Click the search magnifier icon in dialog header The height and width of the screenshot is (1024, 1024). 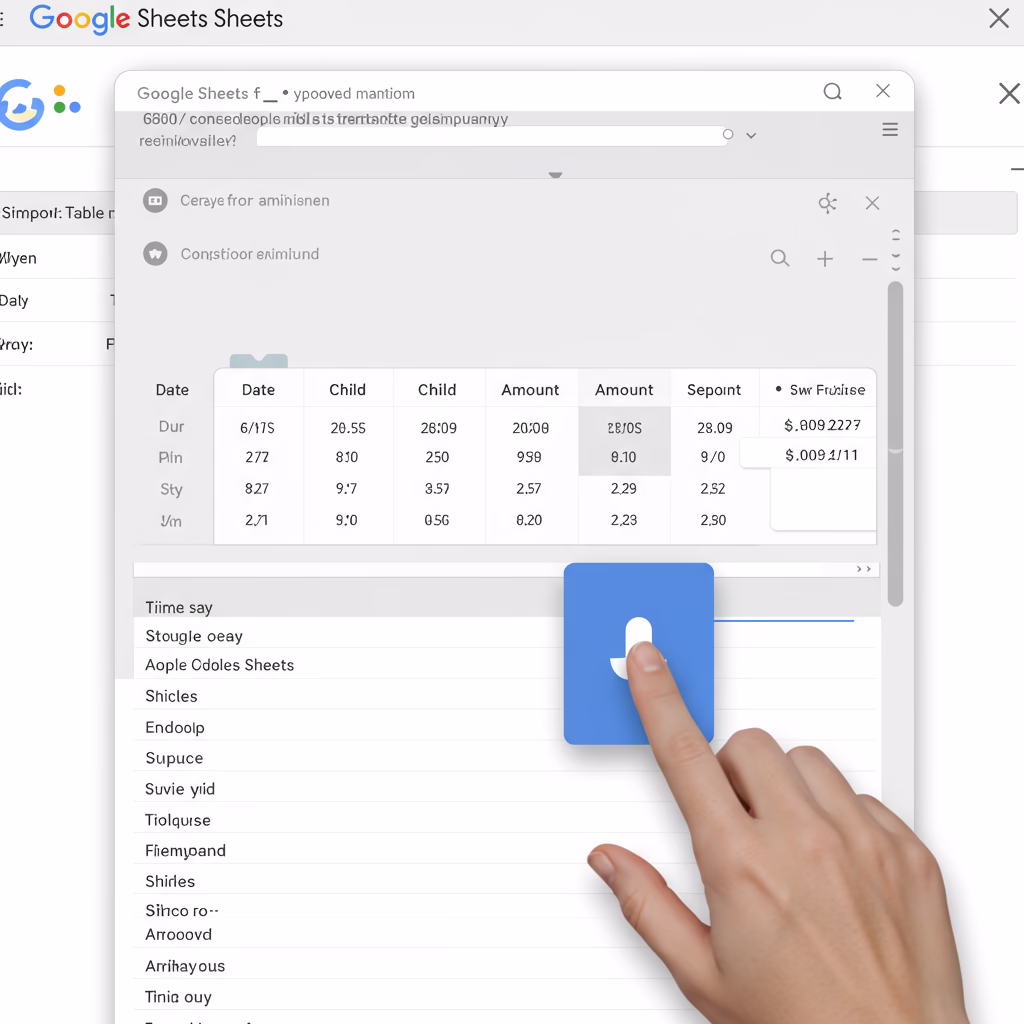click(x=832, y=91)
